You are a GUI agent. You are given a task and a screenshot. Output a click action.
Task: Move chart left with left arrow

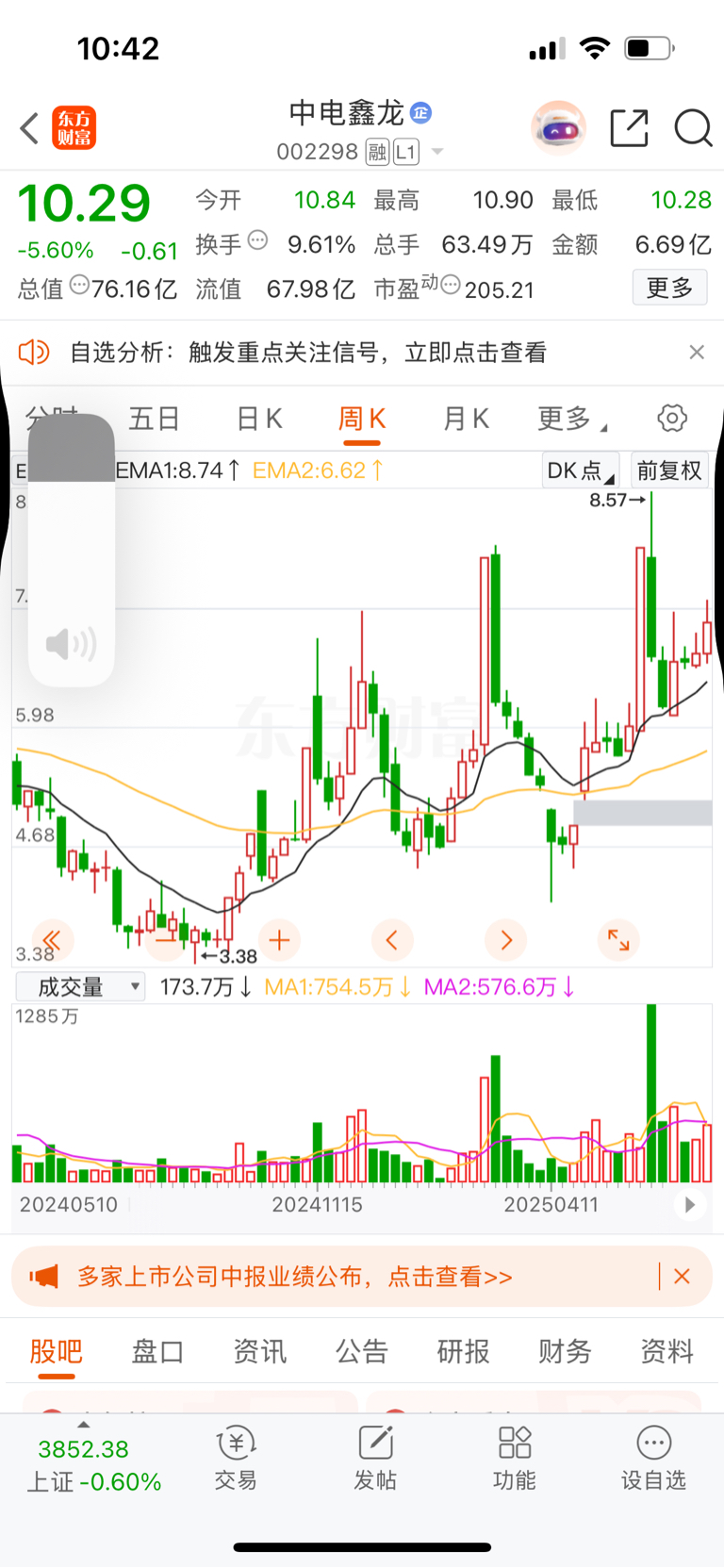click(392, 940)
